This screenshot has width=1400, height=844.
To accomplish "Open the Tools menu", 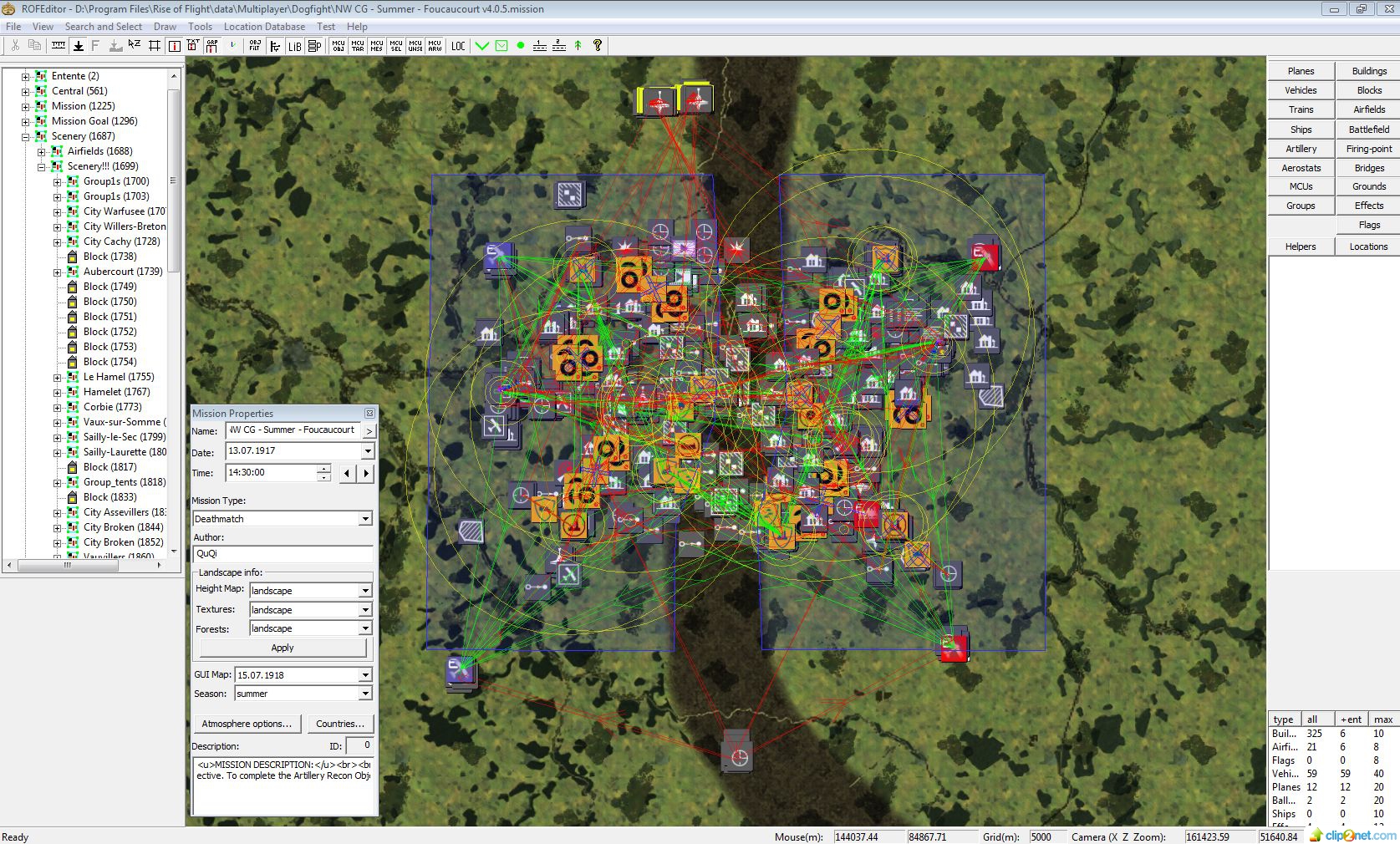I will pos(200,27).
